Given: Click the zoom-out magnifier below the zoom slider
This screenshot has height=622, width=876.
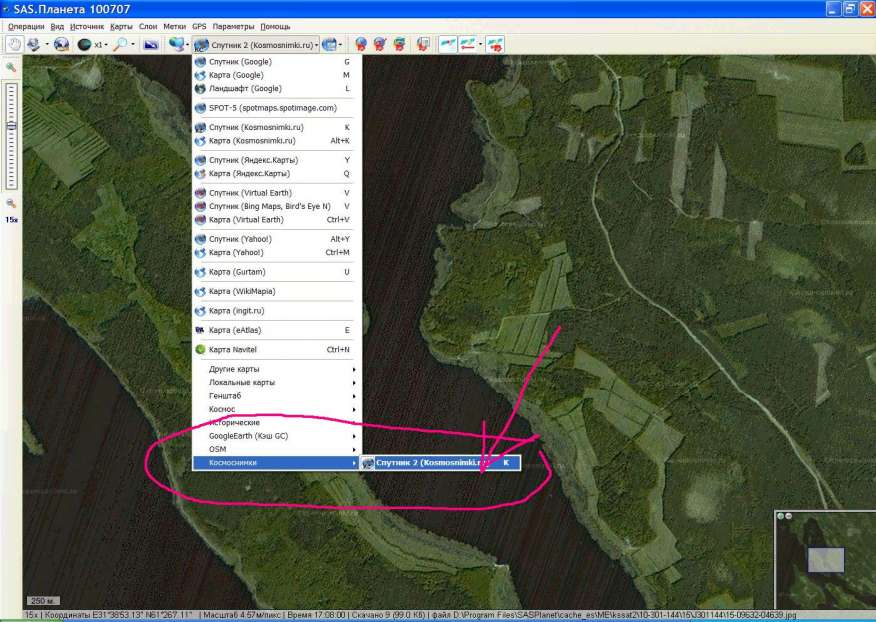Looking at the screenshot, I should click(x=11, y=203).
